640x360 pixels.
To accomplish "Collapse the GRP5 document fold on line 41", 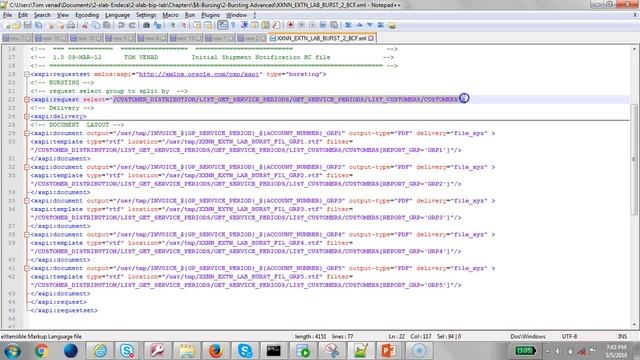I will [27, 269].
